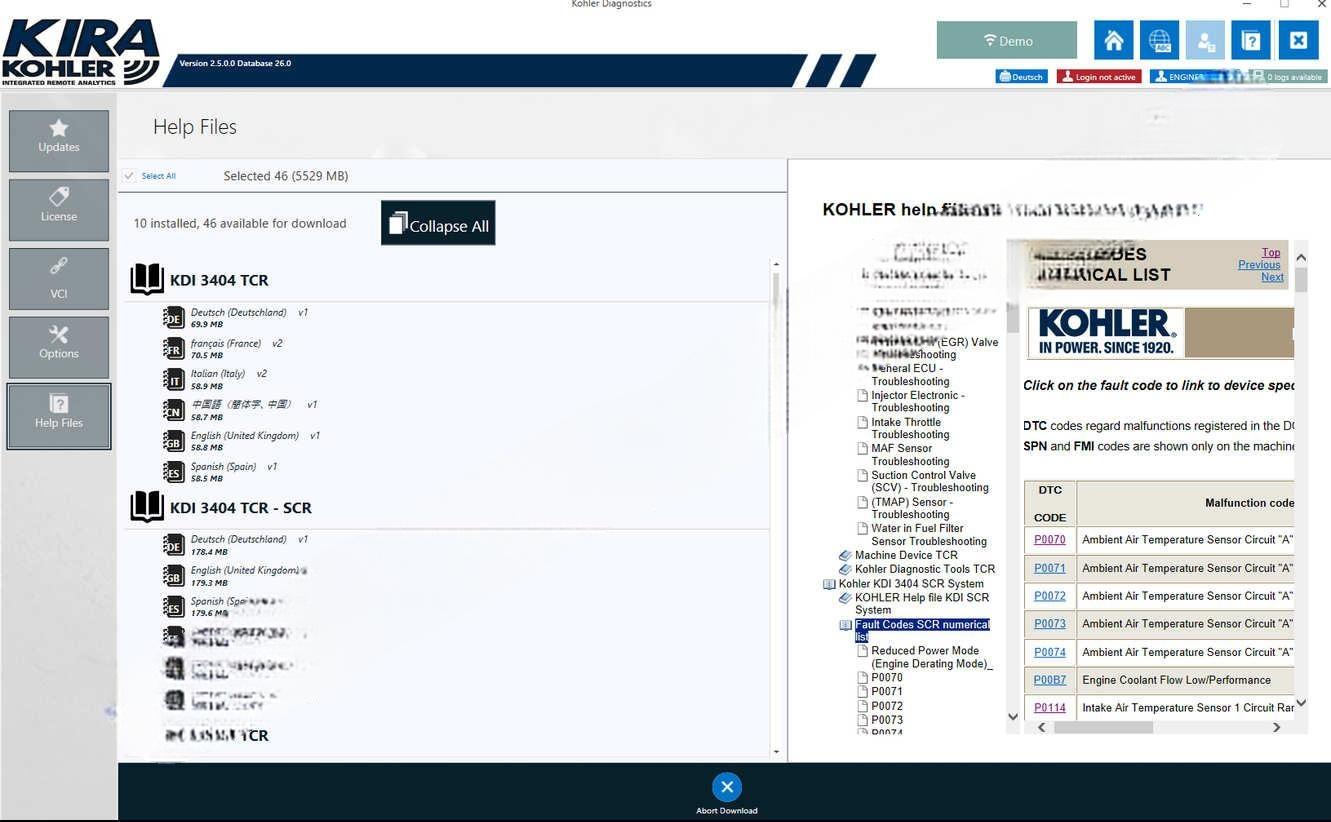Expand the Machine Device TCR tree node
The height and width of the screenshot is (822, 1331).
[845, 556]
